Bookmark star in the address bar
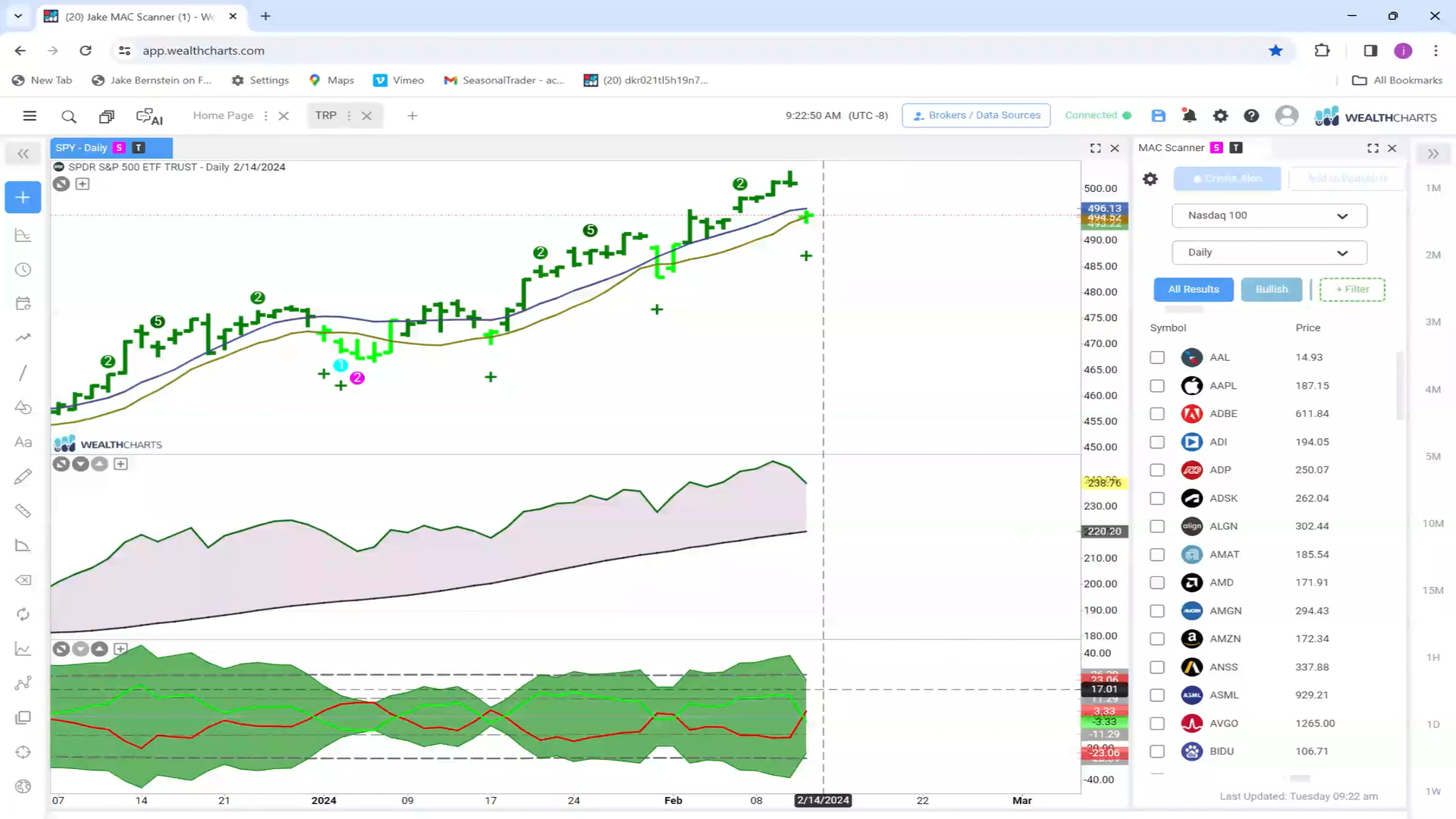Viewport: 1456px width, 819px height. [x=1276, y=51]
